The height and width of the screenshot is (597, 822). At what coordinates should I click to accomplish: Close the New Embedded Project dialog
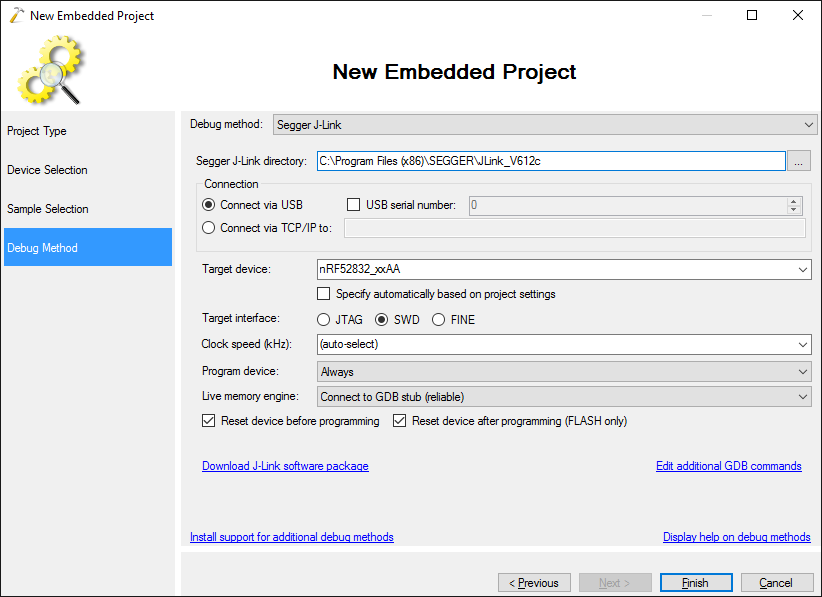797,15
